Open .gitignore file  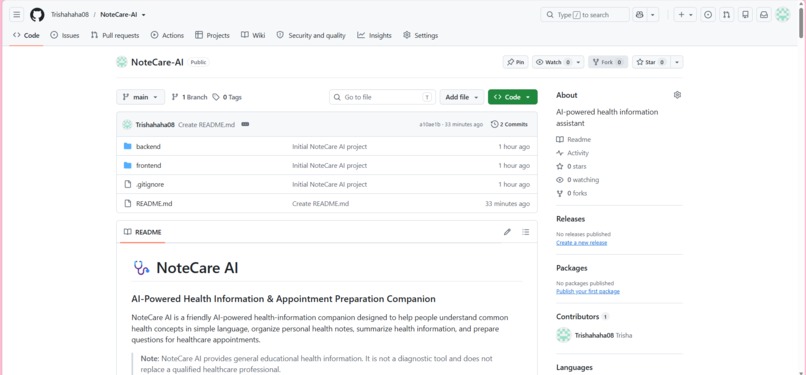click(150, 184)
